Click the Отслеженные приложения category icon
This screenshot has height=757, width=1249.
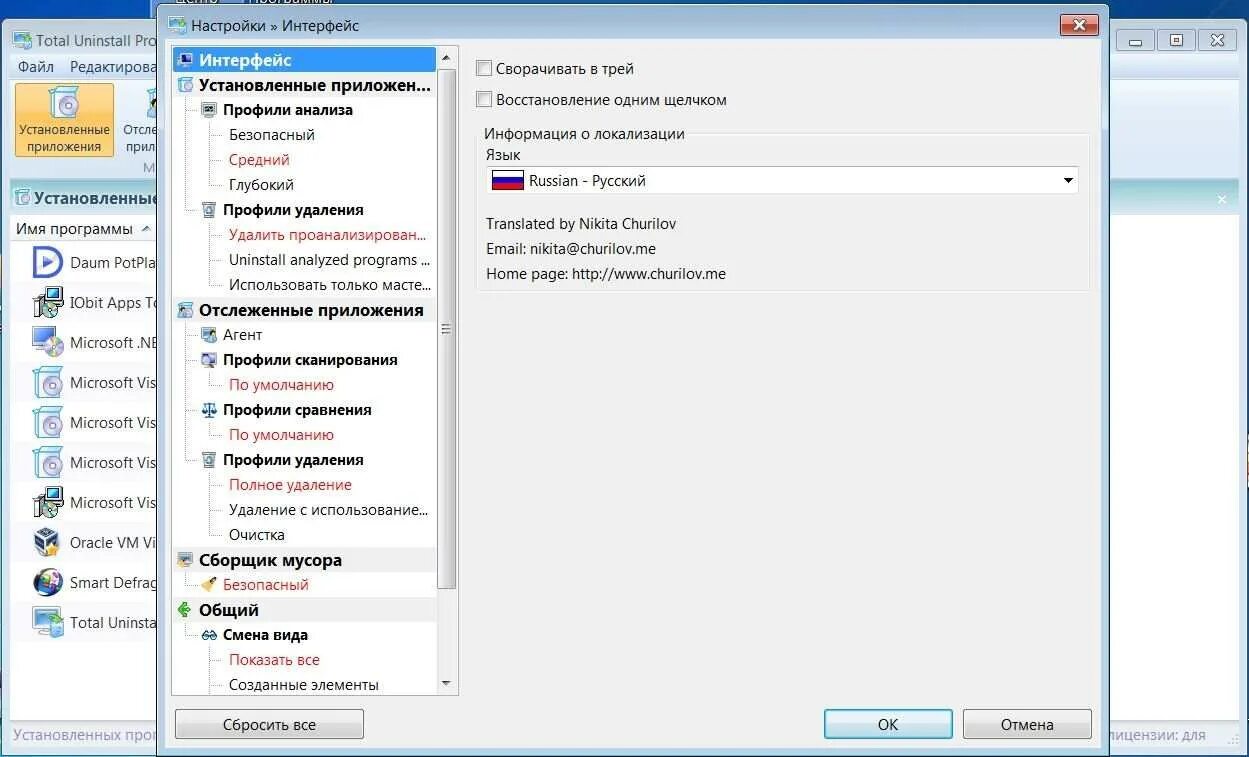[185, 310]
